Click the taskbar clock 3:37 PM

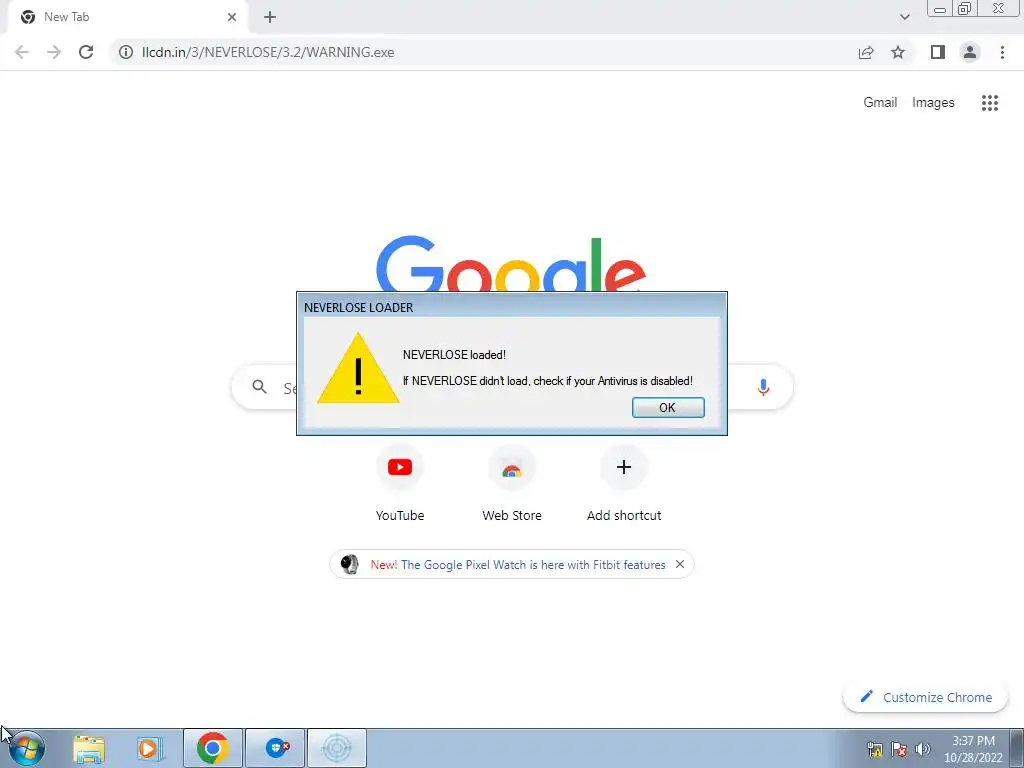point(973,749)
